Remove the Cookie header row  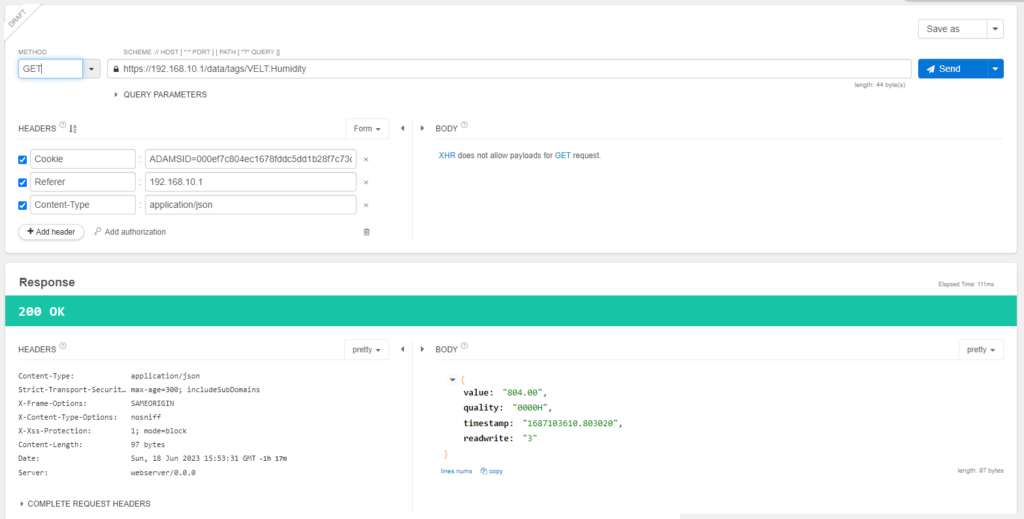366,159
